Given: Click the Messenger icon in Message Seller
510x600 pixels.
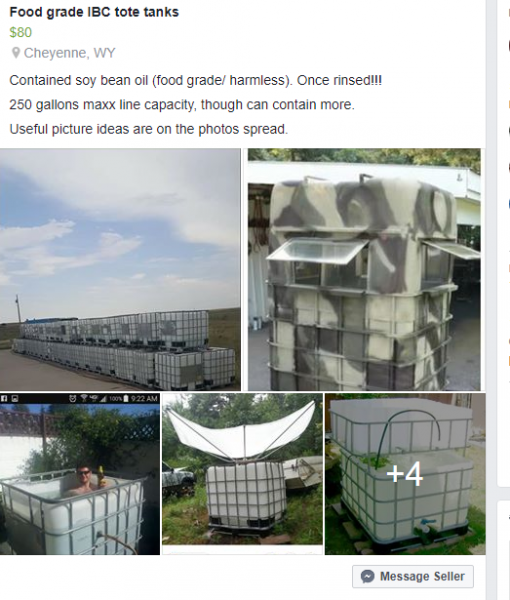Looking at the screenshot, I should click(368, 576).
